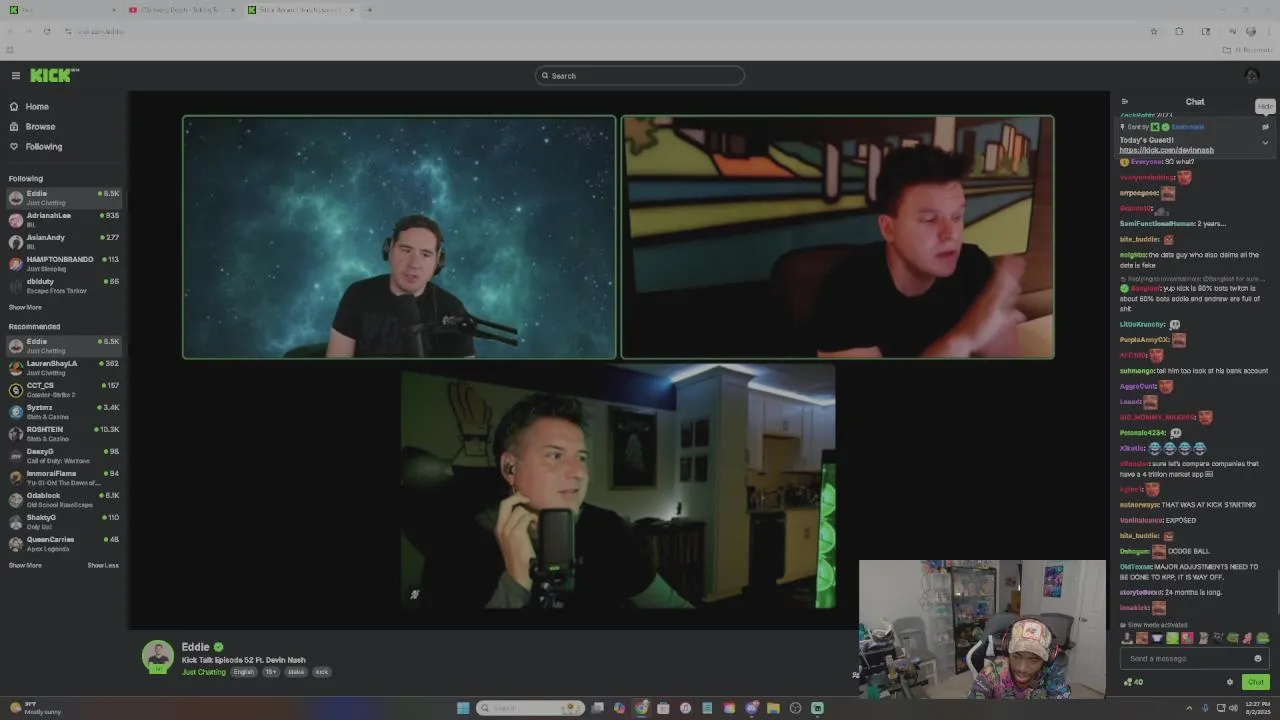The image size is (1280, 720).
Task: Open CCT_CS recommended channel
Action: (64, 390)
